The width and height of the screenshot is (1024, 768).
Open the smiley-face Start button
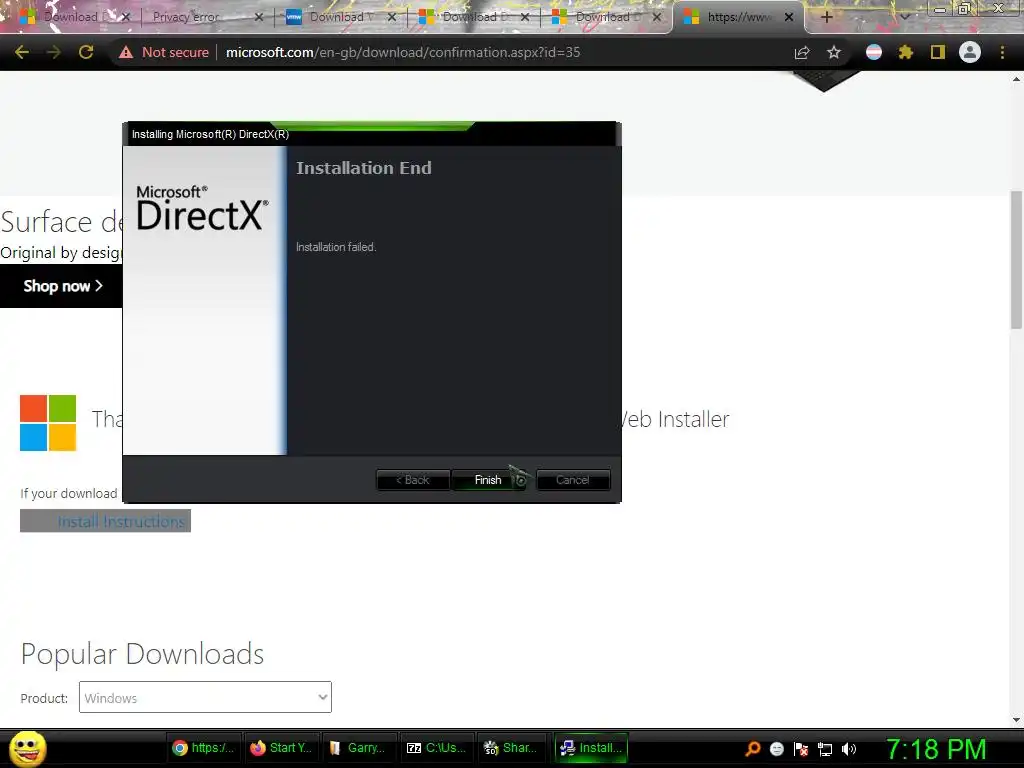(27, 748)
